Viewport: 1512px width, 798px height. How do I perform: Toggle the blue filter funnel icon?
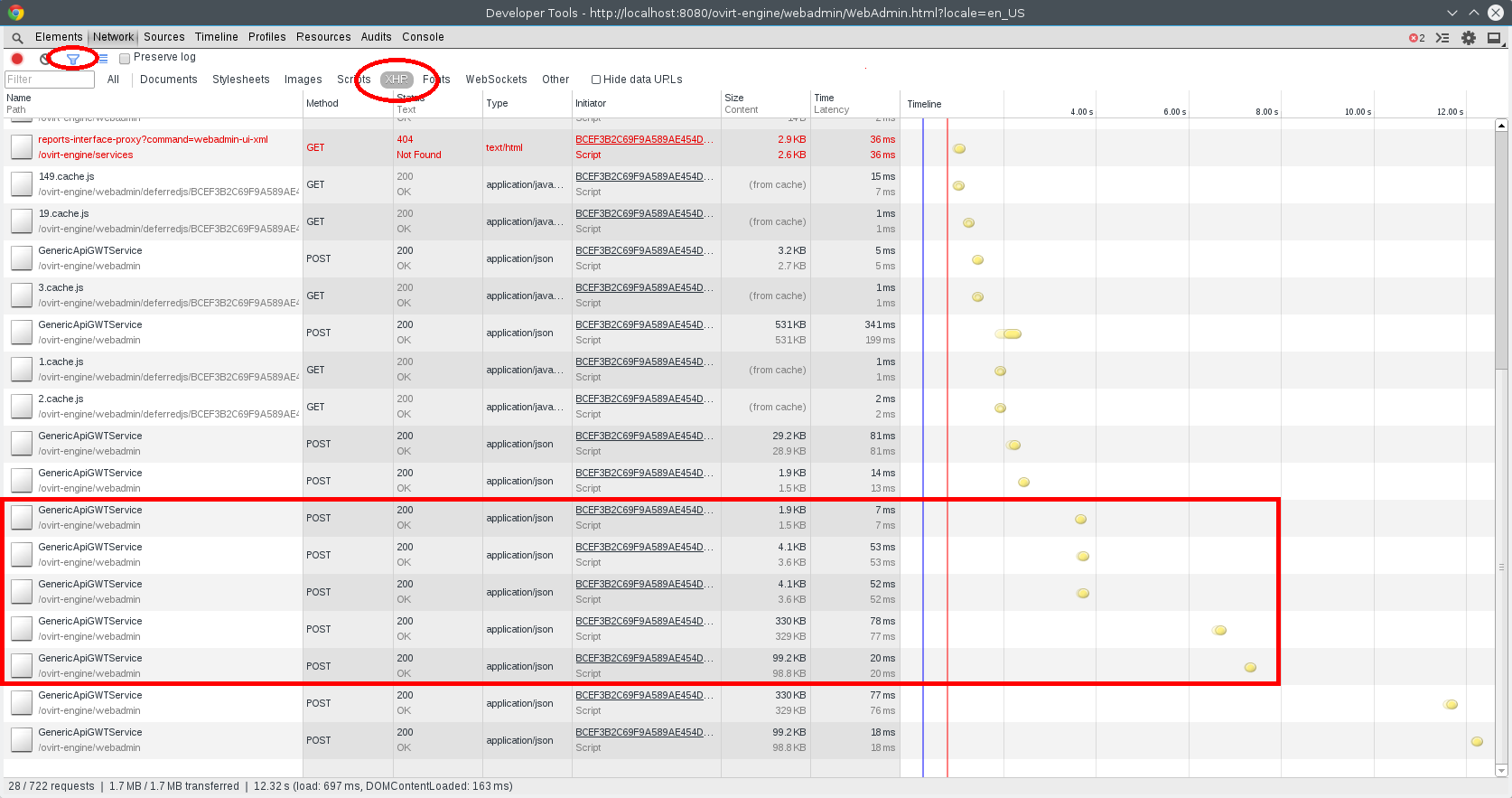point(73,59)
